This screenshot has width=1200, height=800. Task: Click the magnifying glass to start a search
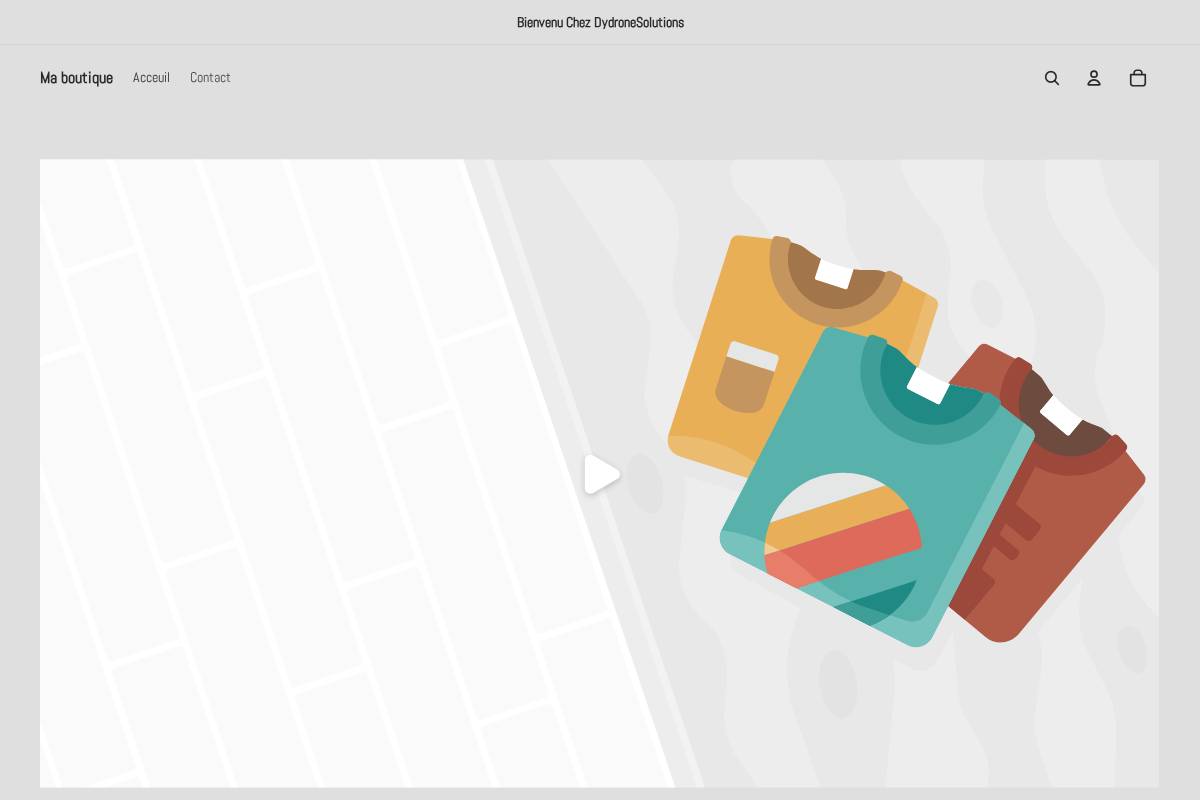(x=1052, y=78)
